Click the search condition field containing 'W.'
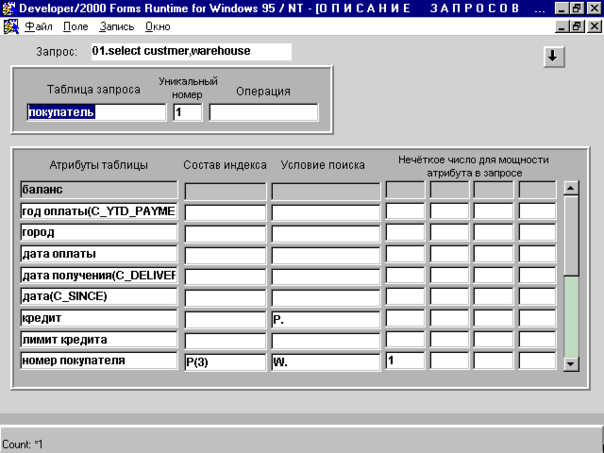 pyautogui.click(x=325, y=361)
